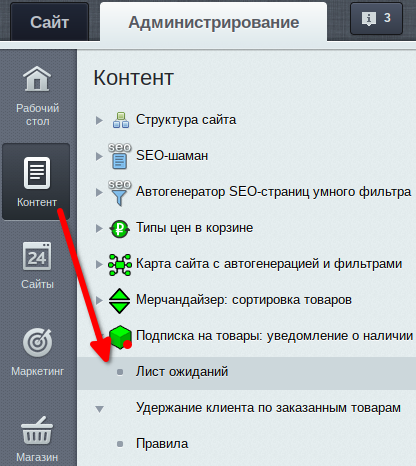Expand the Карта сайта node

click(99, 264)
